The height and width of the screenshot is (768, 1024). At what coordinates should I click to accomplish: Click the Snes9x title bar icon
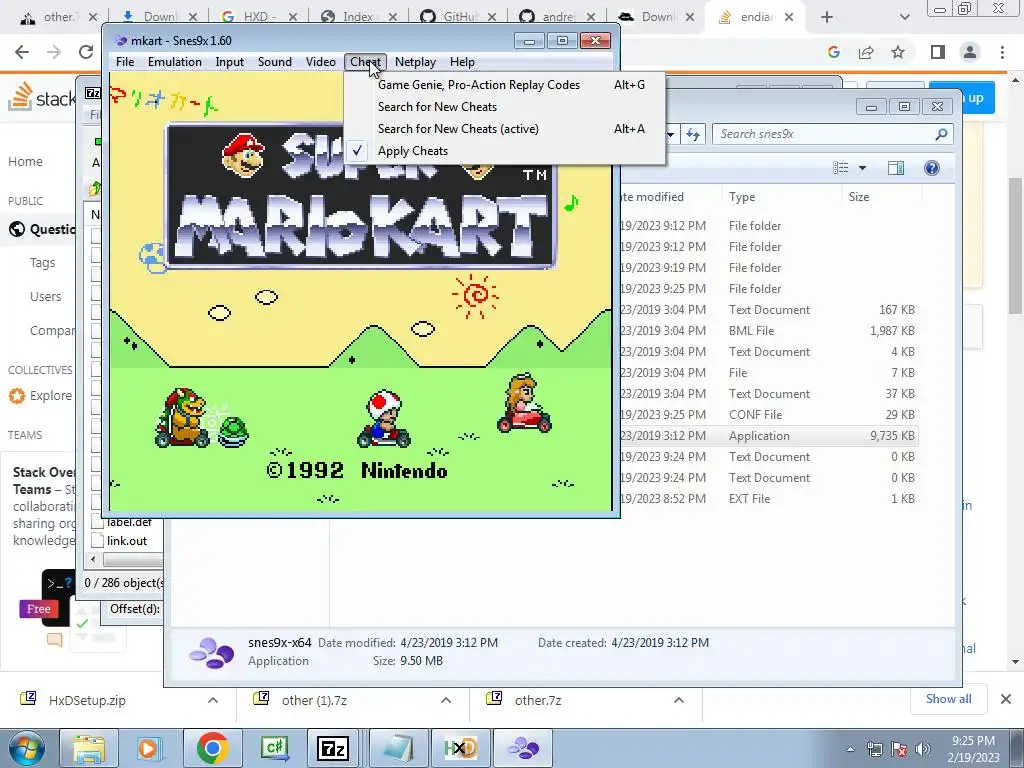121,40
